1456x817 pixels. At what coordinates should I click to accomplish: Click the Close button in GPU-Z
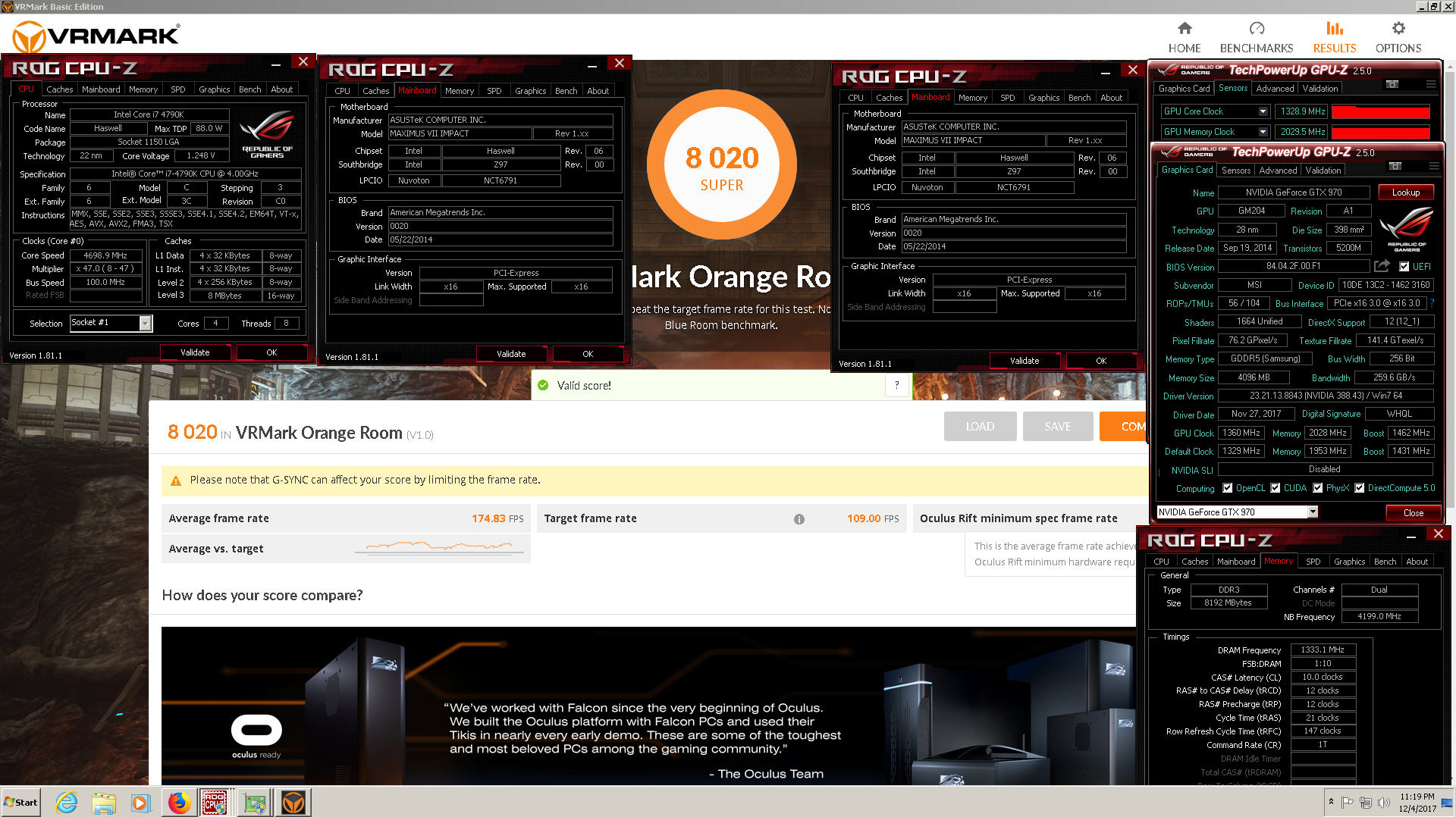1413,513
